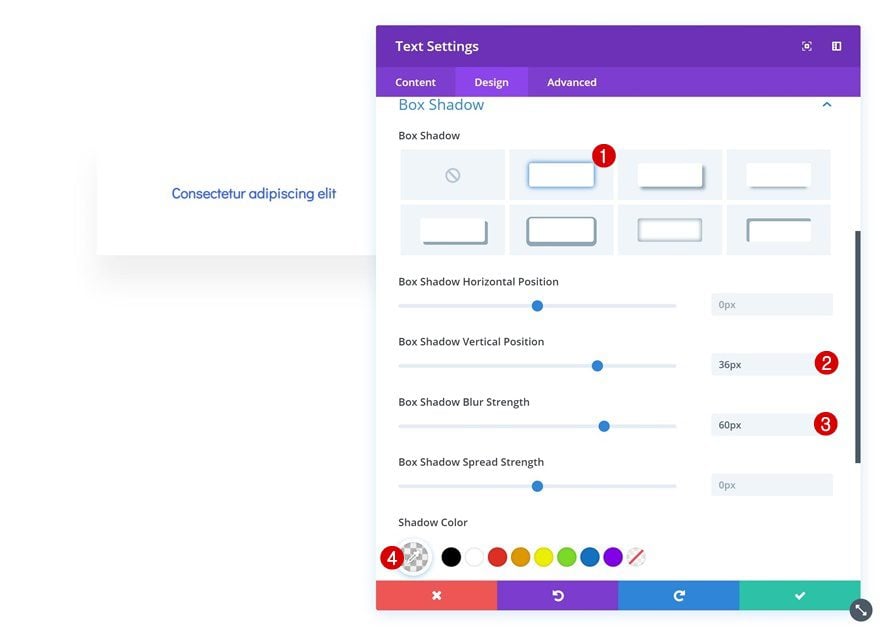Select the black shadow color swatch

coord(451,557)
